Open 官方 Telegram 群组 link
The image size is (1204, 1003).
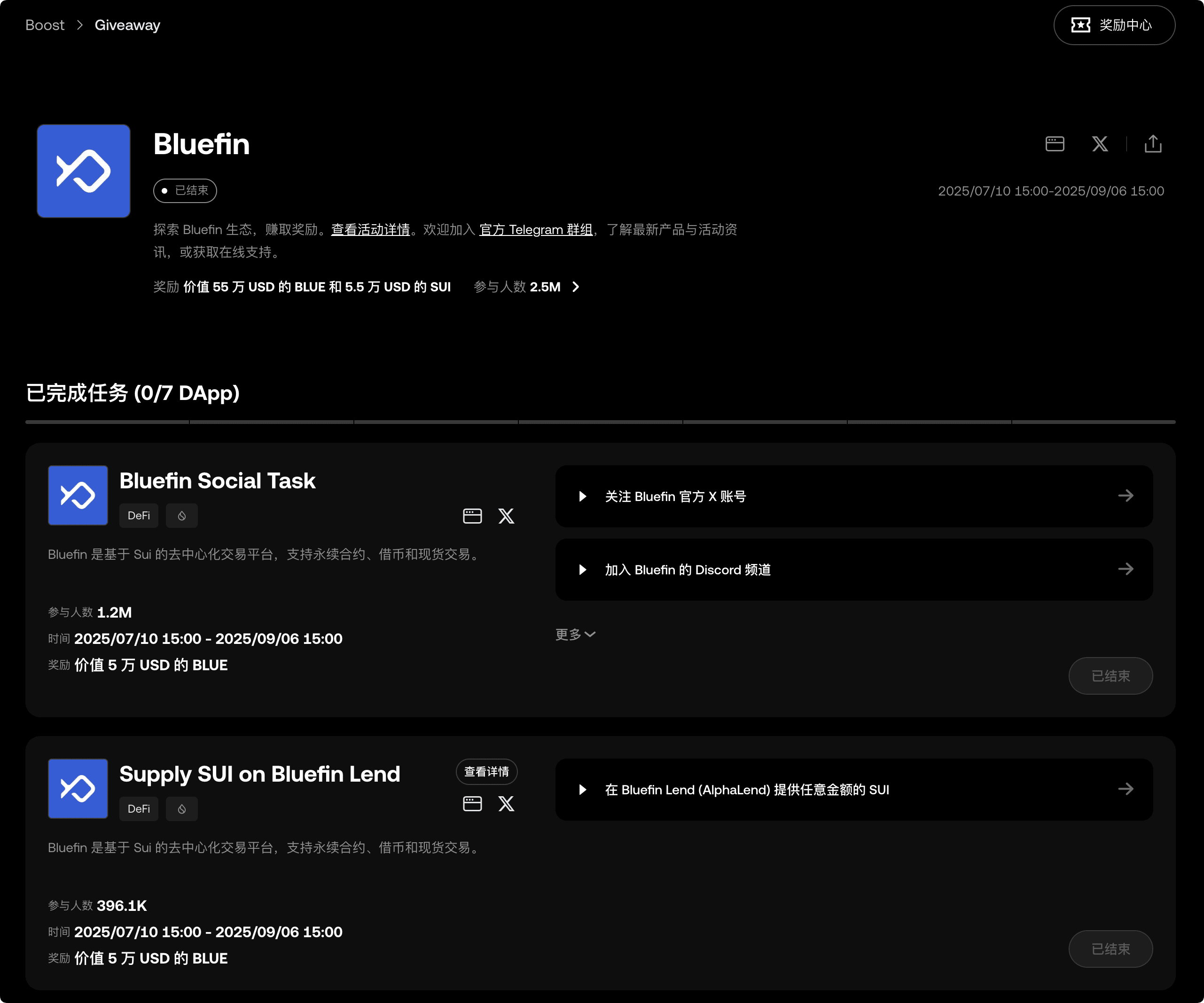pos(535,230)
